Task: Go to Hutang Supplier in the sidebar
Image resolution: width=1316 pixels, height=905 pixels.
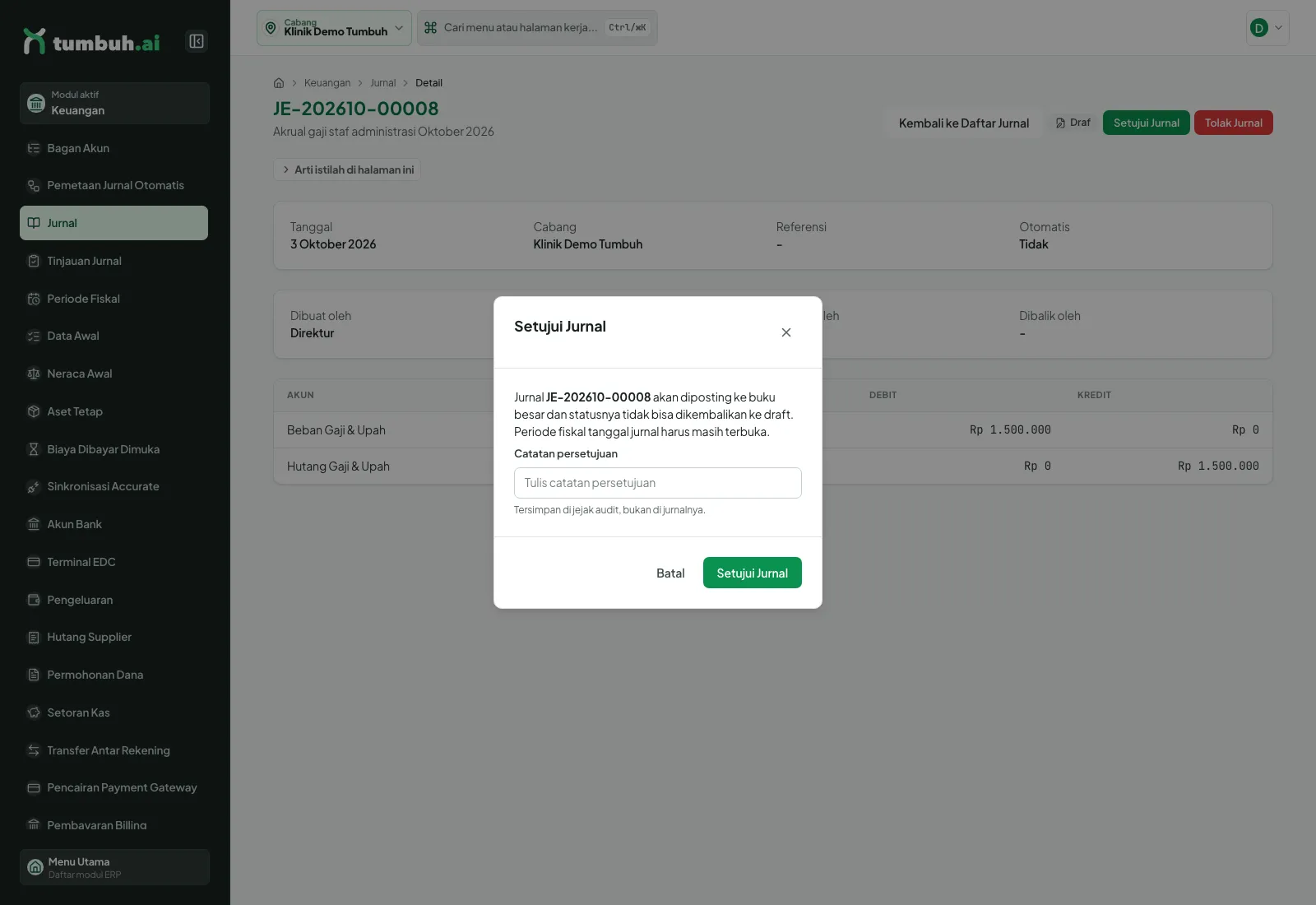Action: pyautogui.click(x=114, y=638)
